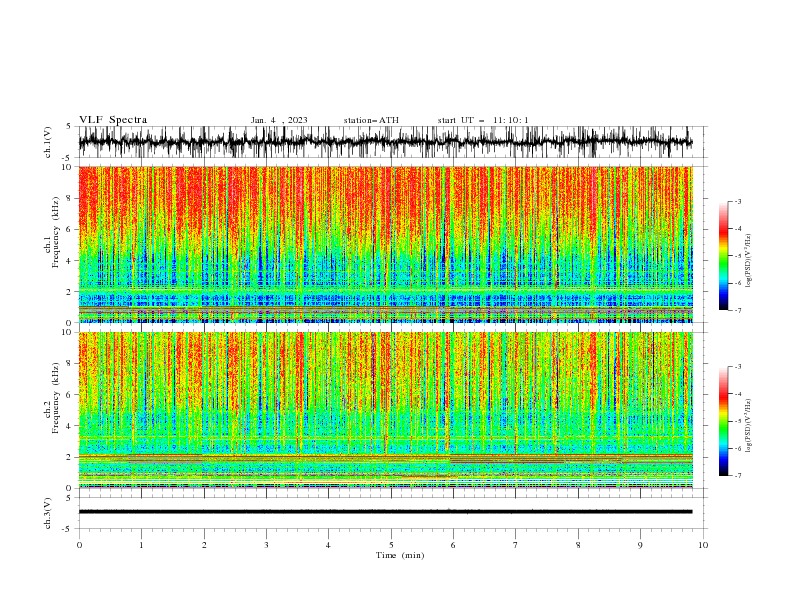Click inside the ch.1 spectrogram panel
This screenshot has width=792, height=612.
coord(386,244)
